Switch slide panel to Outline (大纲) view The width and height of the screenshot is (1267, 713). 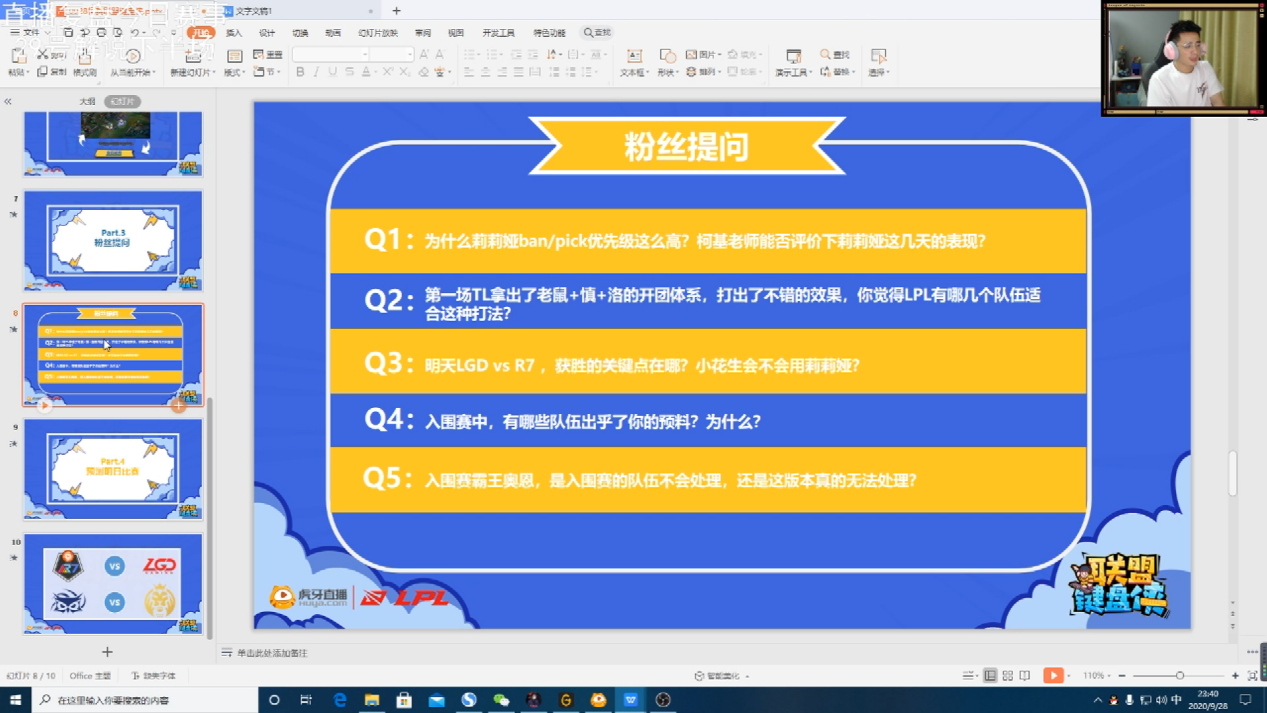(x=88, y=102)
